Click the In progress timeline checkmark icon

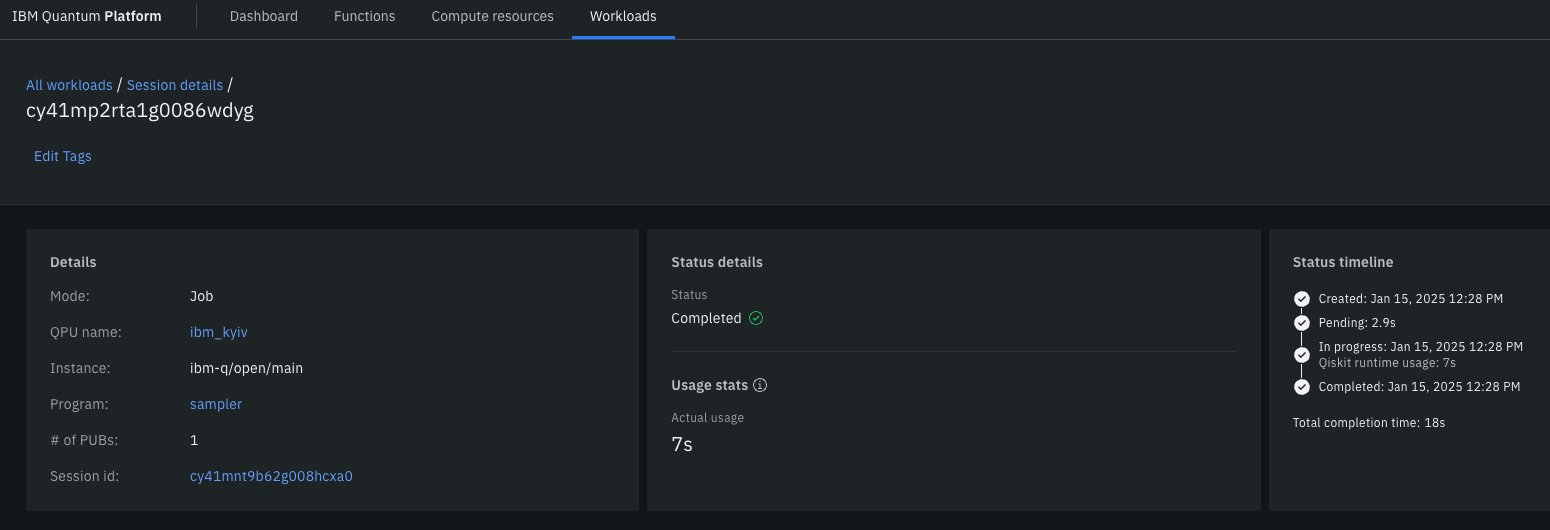click(x=1301, y=355)
